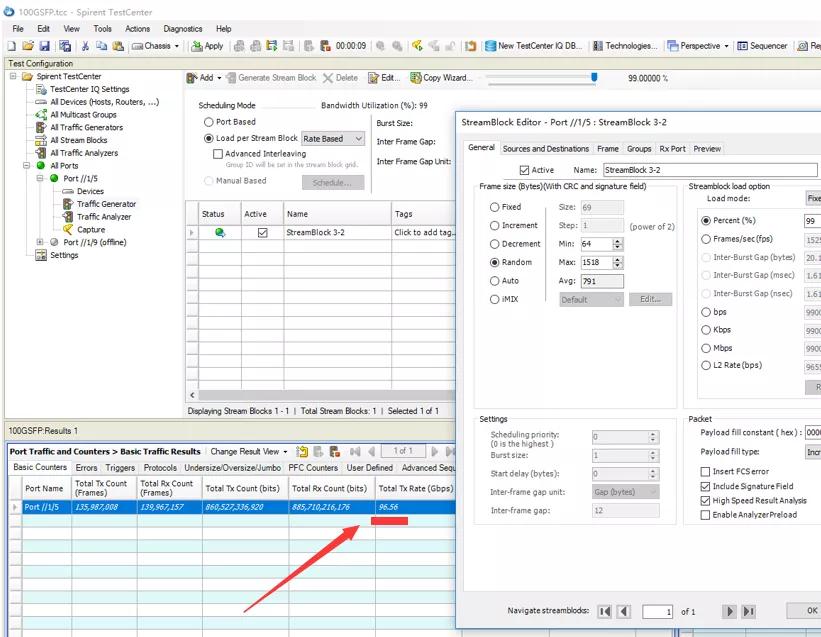
Task: Open the Sequencer
Action: pyautogui.click(x=762, y=46)
